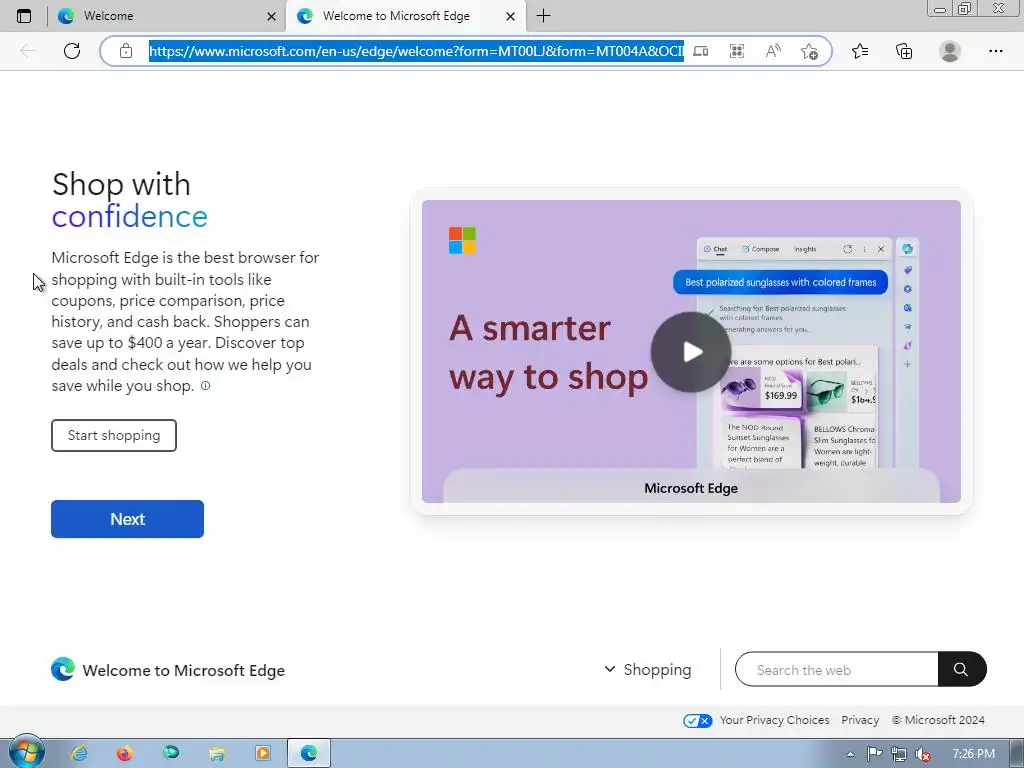Open a new tab with plus button
This screenshot has height=768, width=1024.
click(543, 16)
